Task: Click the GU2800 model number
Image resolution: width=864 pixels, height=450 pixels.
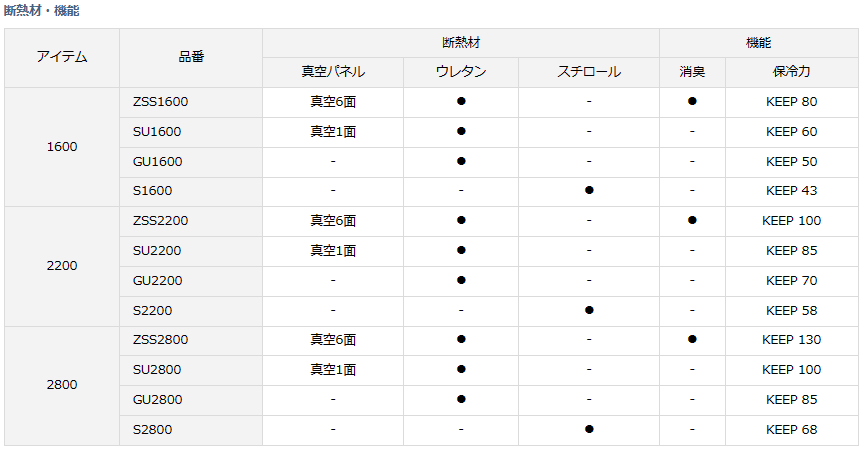Action: point(158,399)
